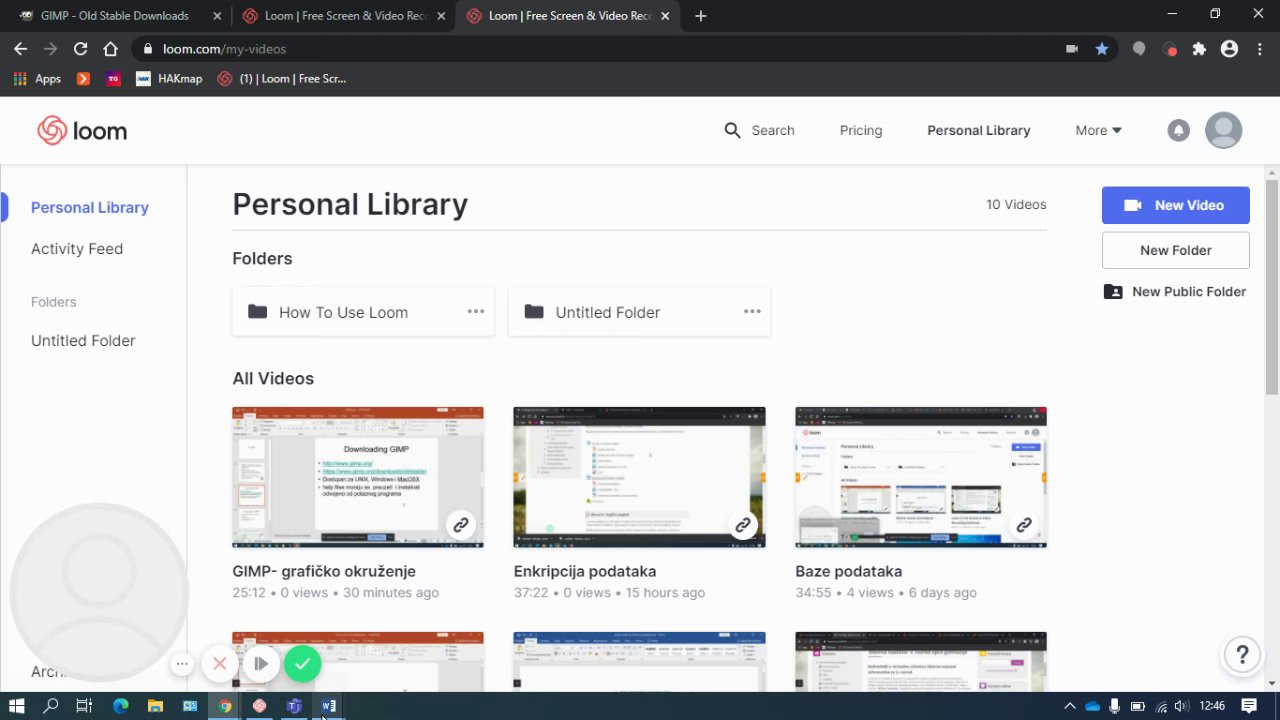Bookmark star icon in address bar
Viewport: 1280px width, 720px height.
tap(1102, 49)
